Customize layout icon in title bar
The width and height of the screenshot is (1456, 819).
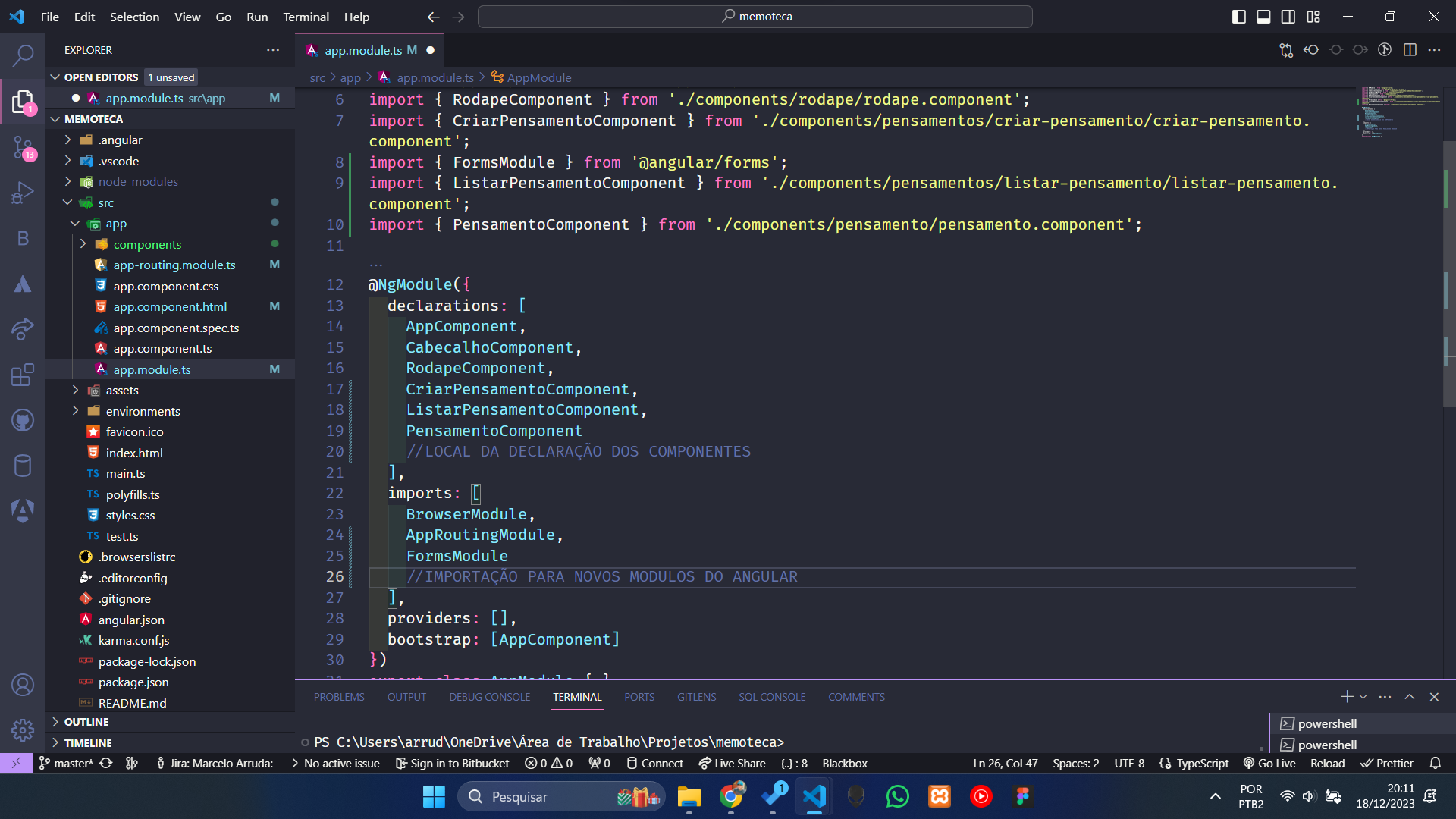click(1313, 17)
